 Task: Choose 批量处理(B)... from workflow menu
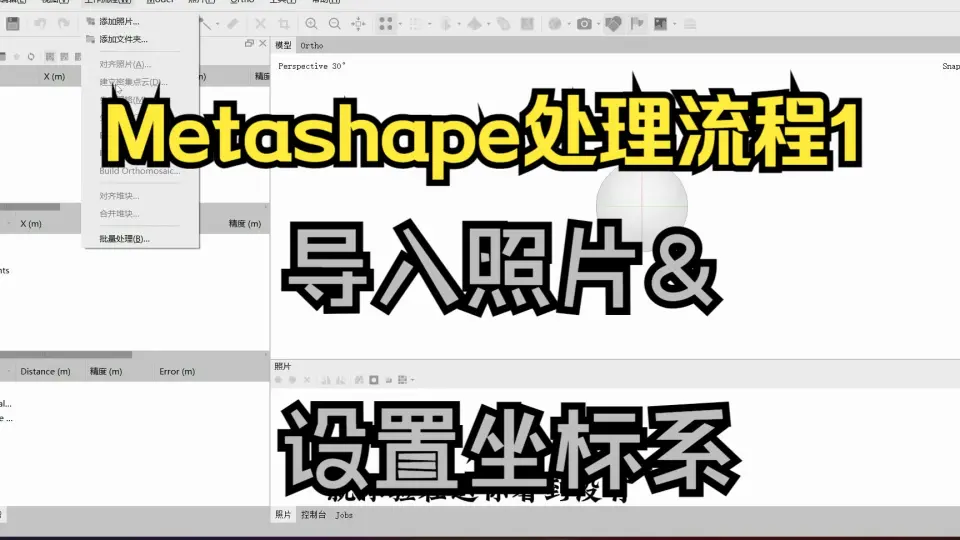(124, 239)
